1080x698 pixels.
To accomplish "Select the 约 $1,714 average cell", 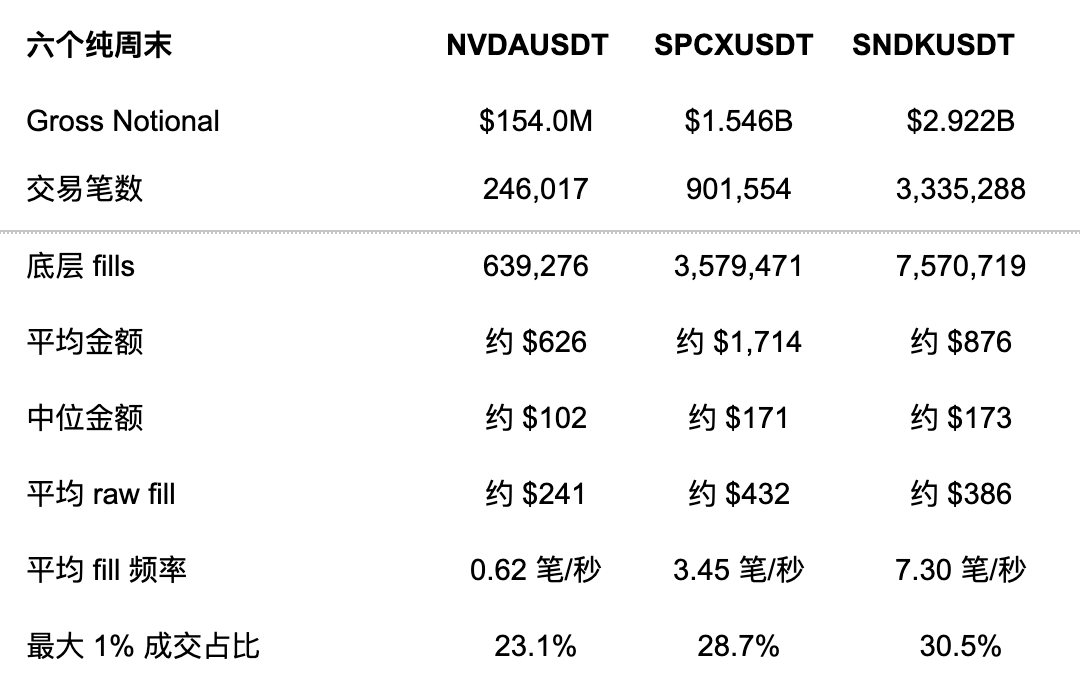I will coord(738,342).
